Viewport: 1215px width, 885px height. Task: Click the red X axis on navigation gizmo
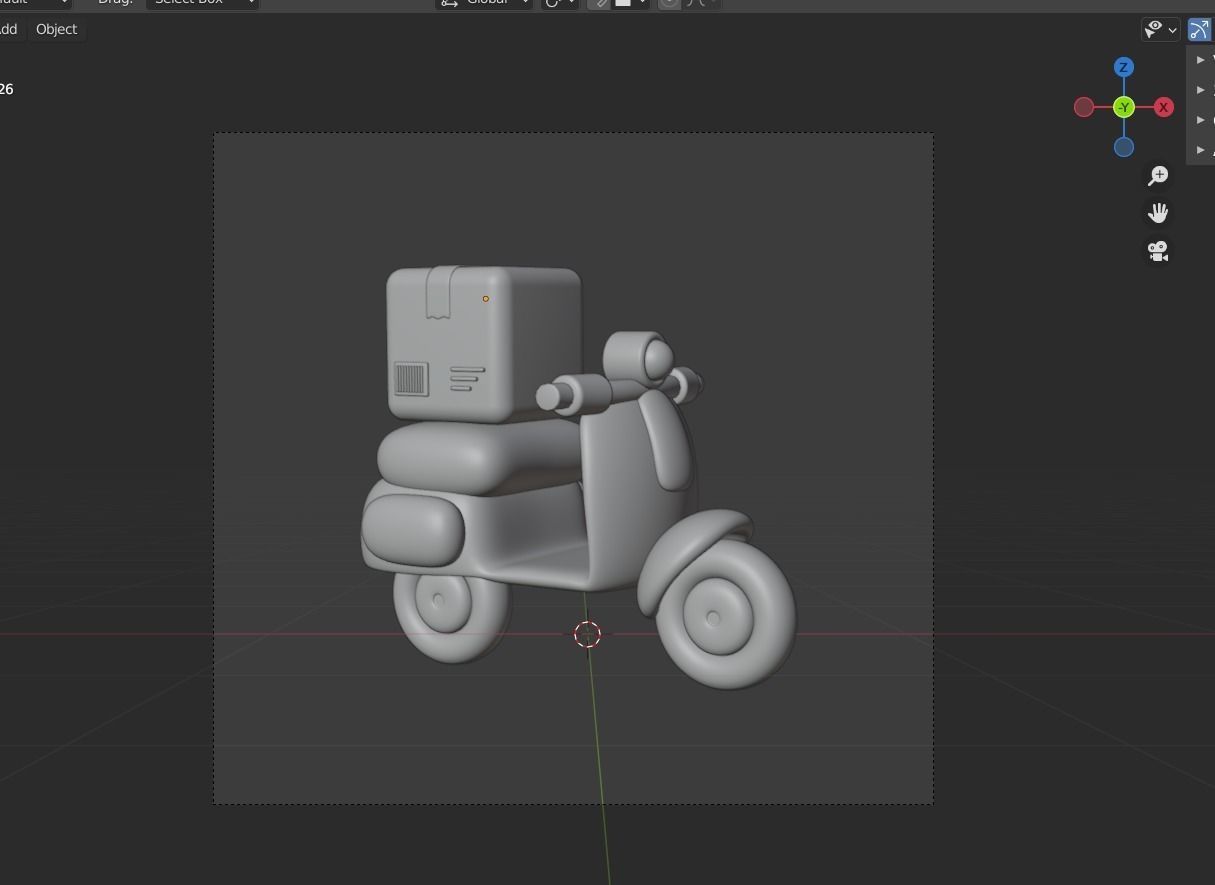(1164, 107)
